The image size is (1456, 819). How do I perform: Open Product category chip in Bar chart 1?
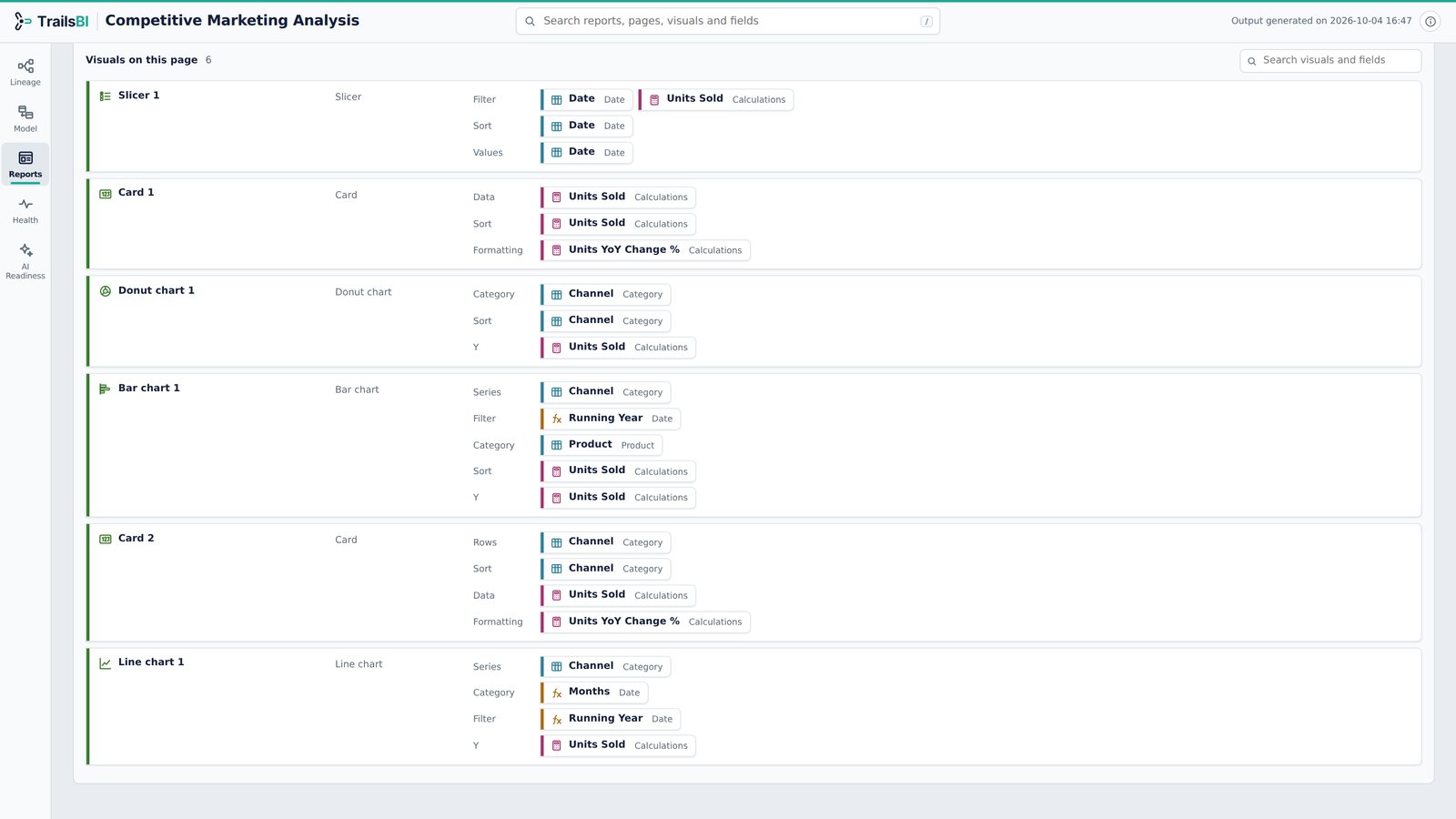(x=602, y=445)
